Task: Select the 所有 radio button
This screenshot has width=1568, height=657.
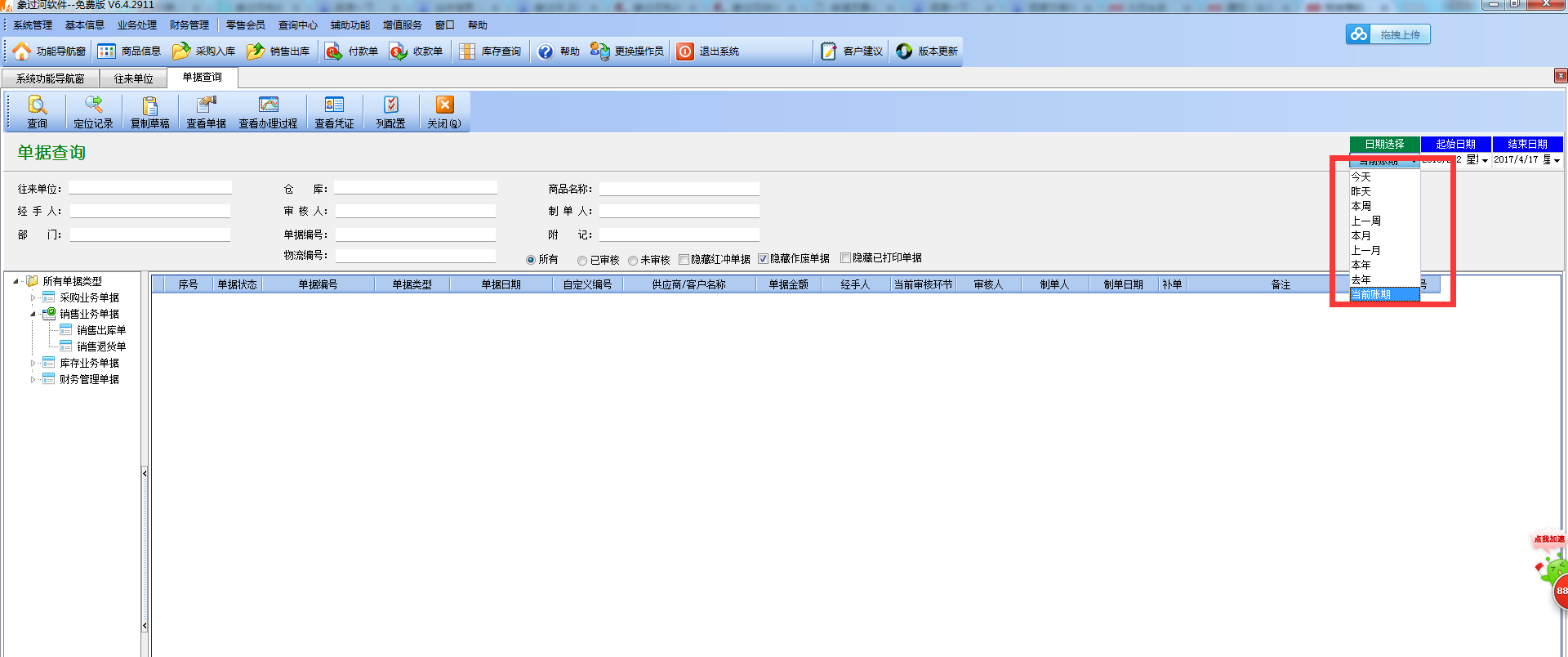Action: click(x=531, y=260)
